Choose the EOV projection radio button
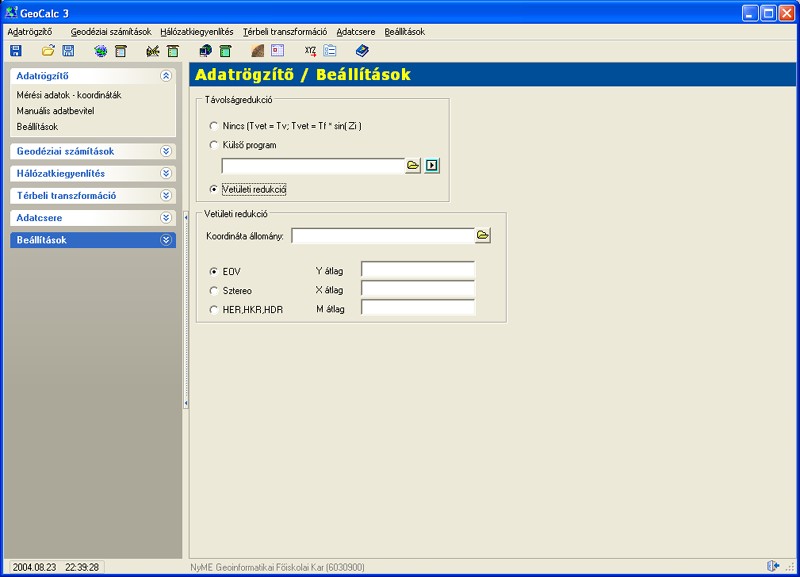This screenshot has height=577, width=800. [x=214, y=271]
